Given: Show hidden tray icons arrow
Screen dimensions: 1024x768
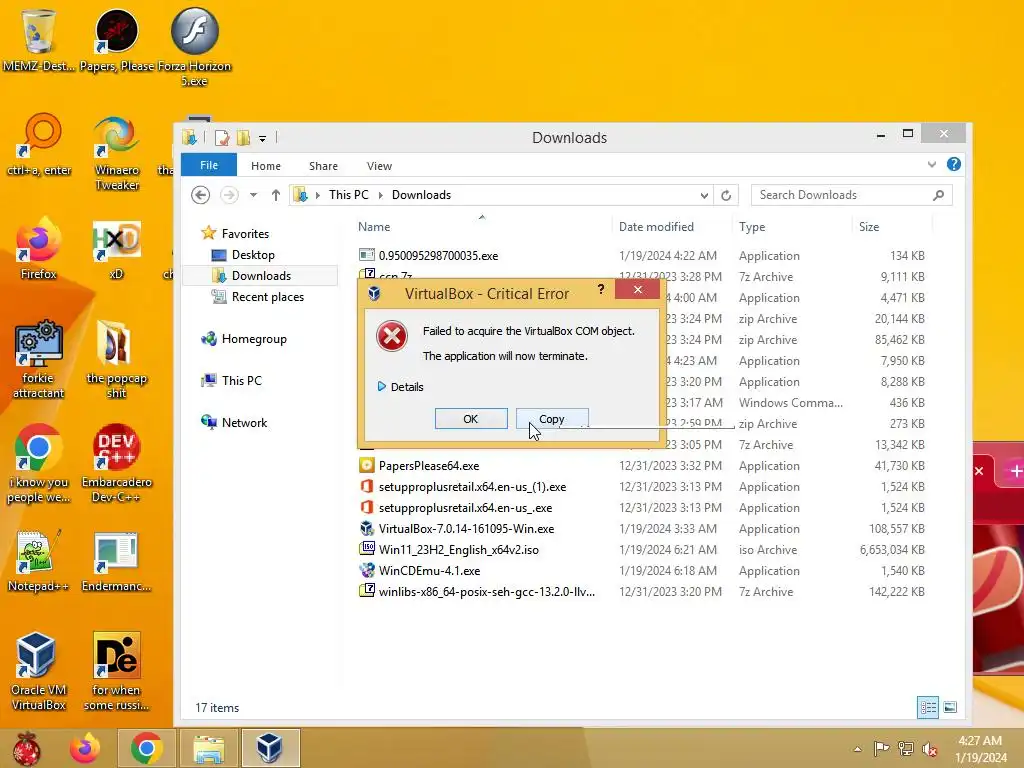Looking at the screenshot, I should click(857, 749).
